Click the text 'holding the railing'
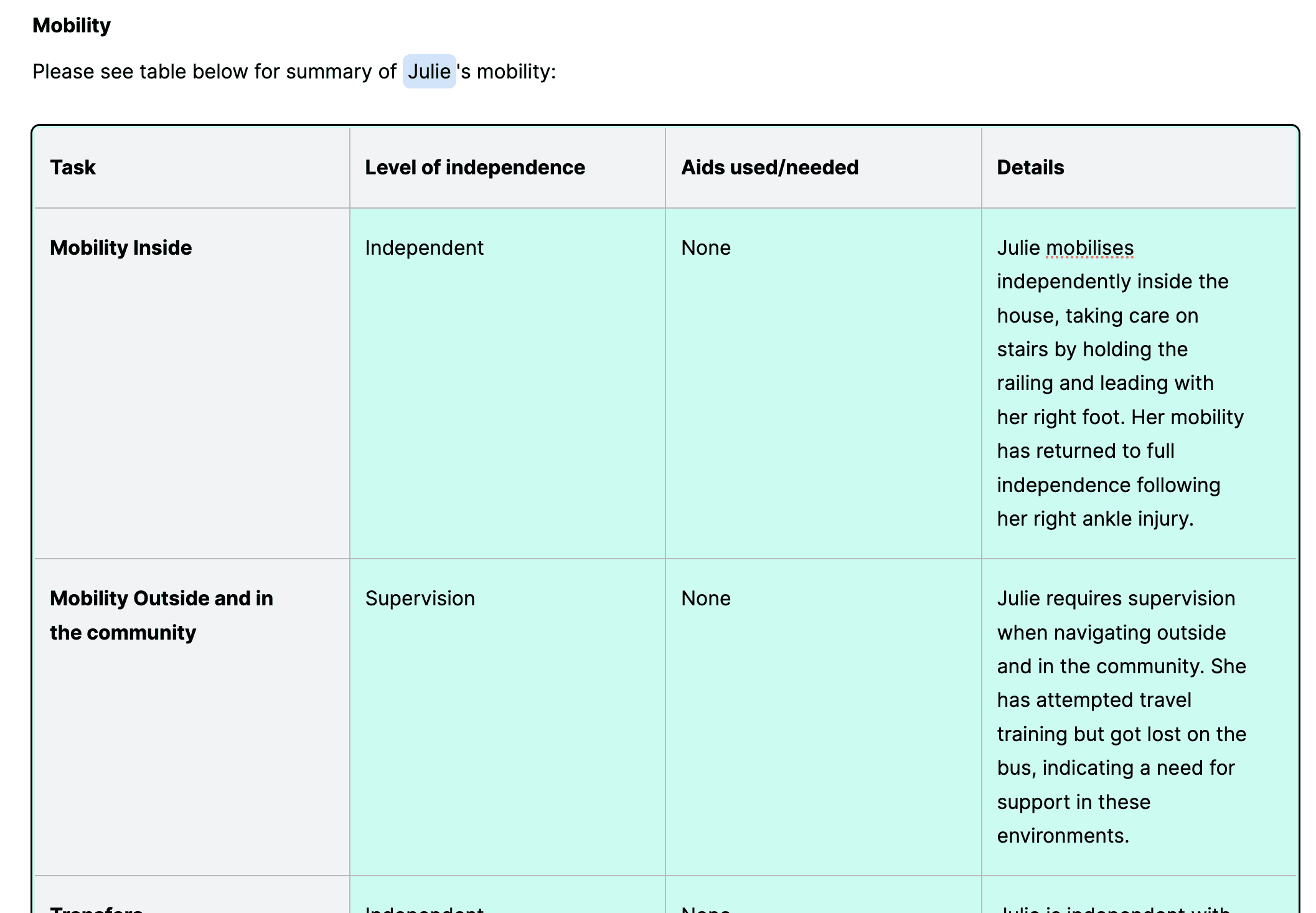This screenshot has width=1316, height=913. tap(1135, 349)
